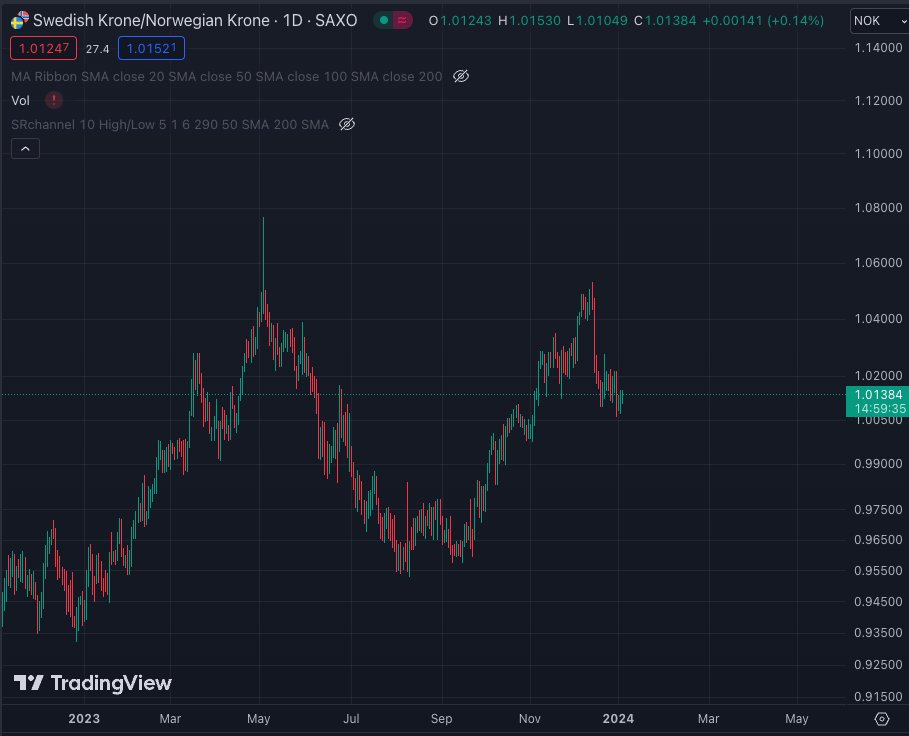Open the NOK currency dropdown
This screenshot has width=909, height=736.
879,20
